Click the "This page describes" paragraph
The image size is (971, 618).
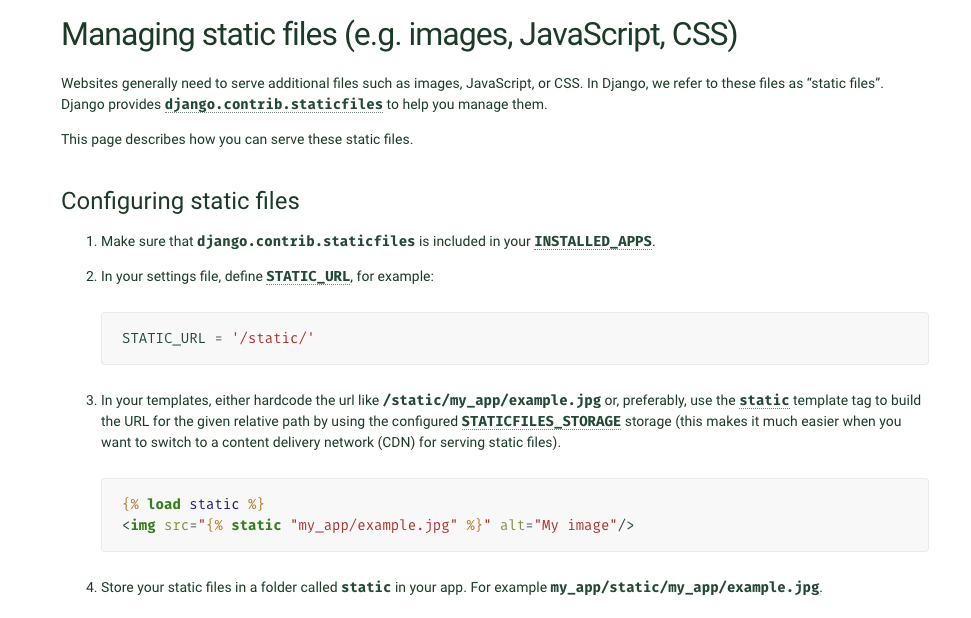(x=237, y=139)
